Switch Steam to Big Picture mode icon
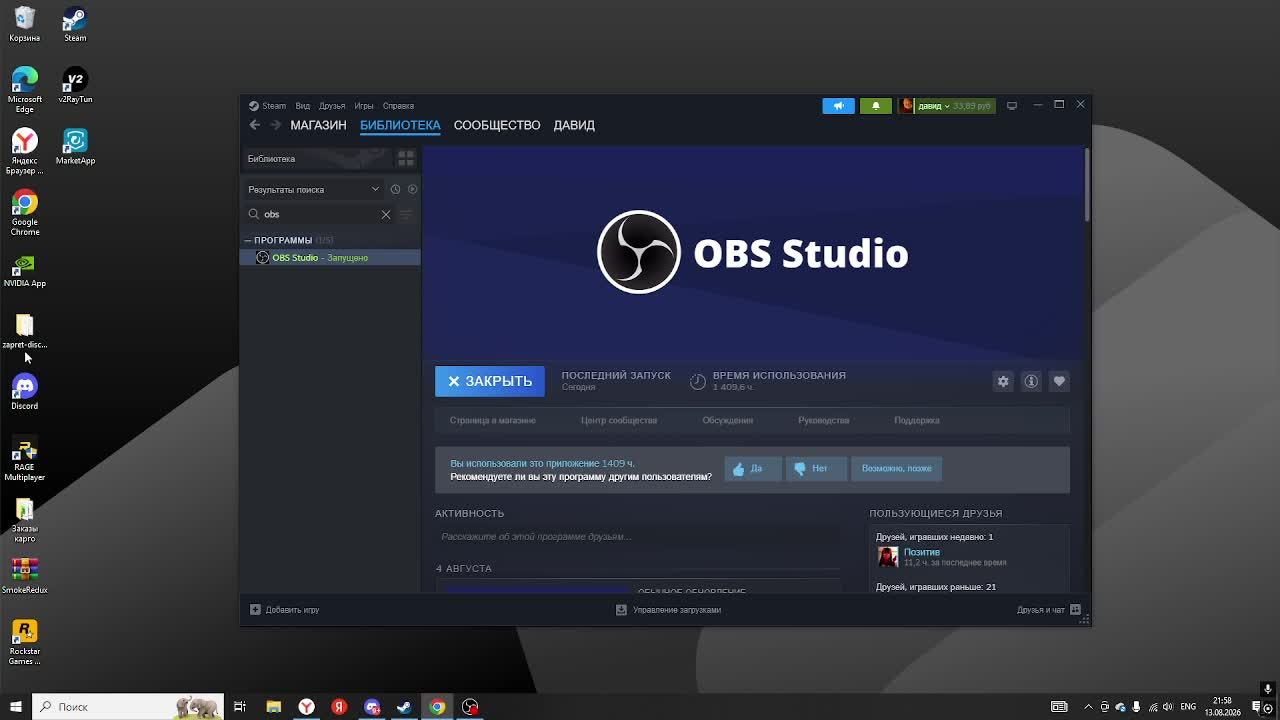Screen dimensions: 1280x720 pos(1012,105)
